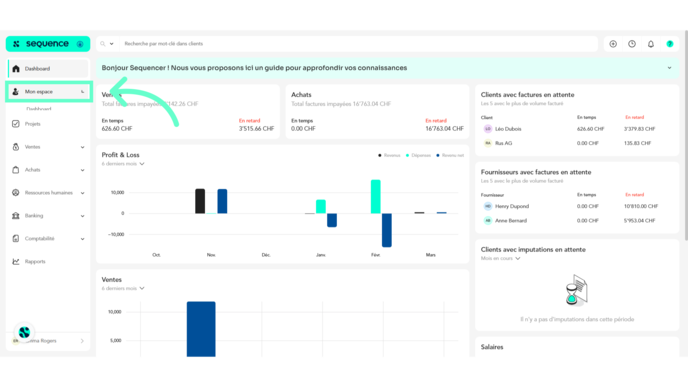This screenshot has width=688, height=387.
Task: Open the Rapports menu item
Action: tap(48, 262)
